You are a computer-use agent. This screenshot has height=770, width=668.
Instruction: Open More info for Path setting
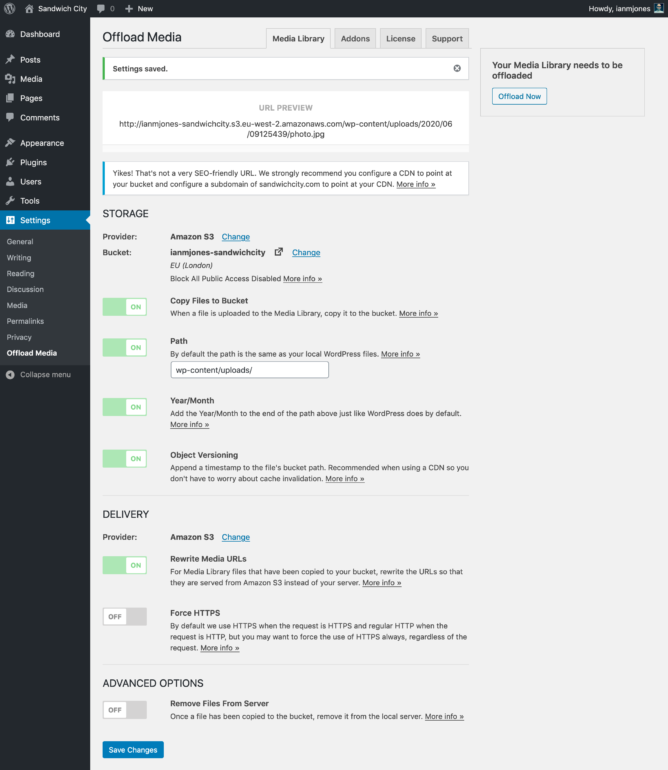tap(400, 354)
